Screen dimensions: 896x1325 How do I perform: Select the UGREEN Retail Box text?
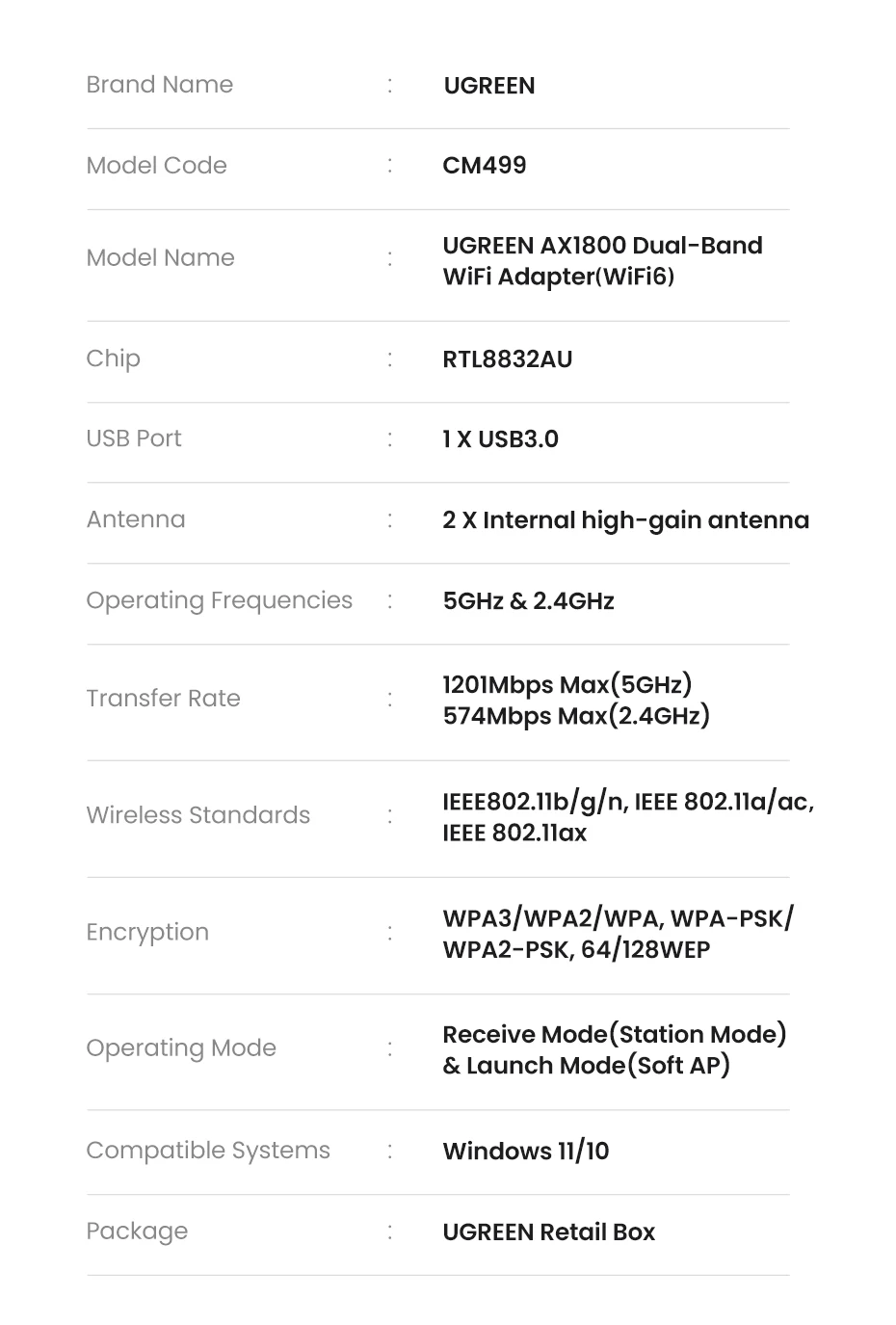click(x=548, y=1232)
